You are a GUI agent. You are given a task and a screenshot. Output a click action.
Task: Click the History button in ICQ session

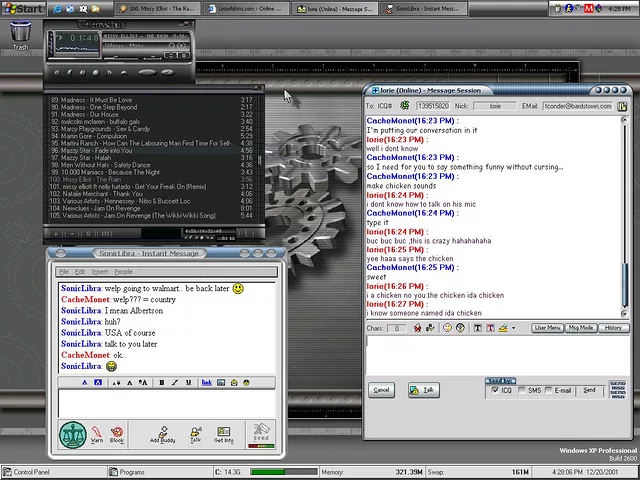pos(613,328)
